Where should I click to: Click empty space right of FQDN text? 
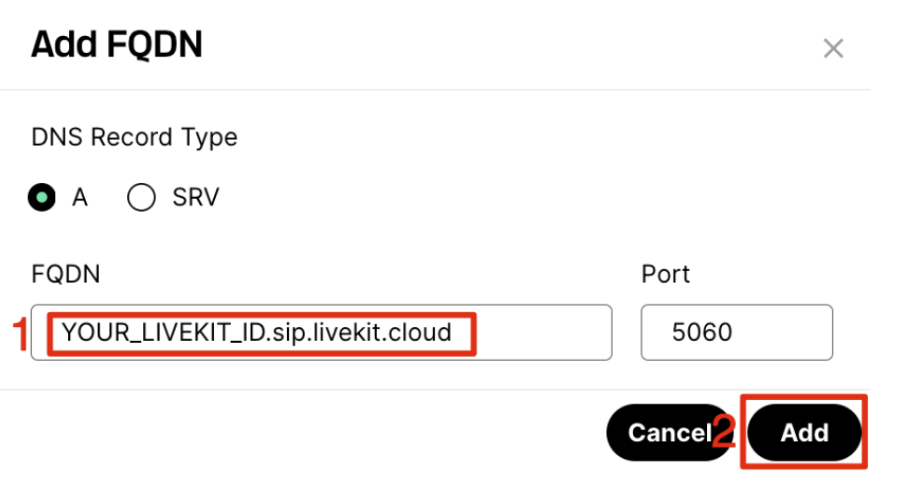pos(545,332)
